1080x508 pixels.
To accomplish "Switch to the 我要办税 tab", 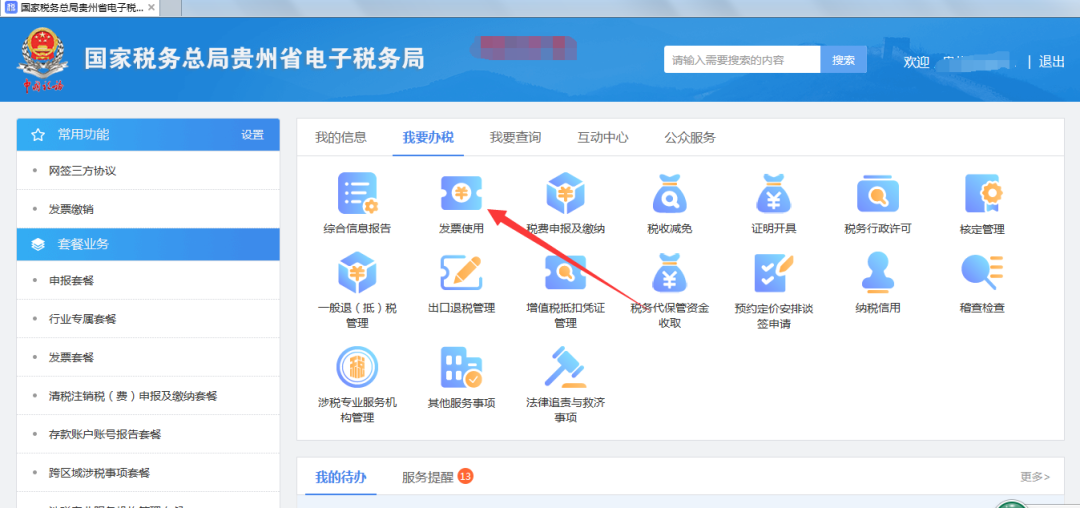I will point(428,137).
